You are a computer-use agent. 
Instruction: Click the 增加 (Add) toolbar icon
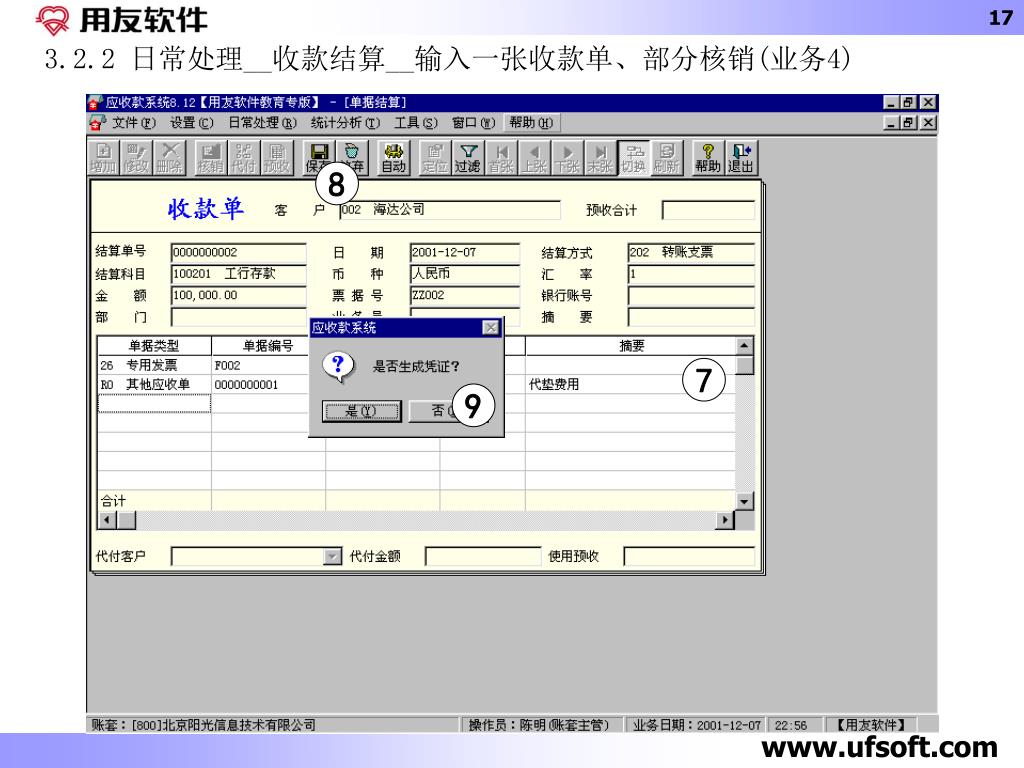click(x=103, y=158)
